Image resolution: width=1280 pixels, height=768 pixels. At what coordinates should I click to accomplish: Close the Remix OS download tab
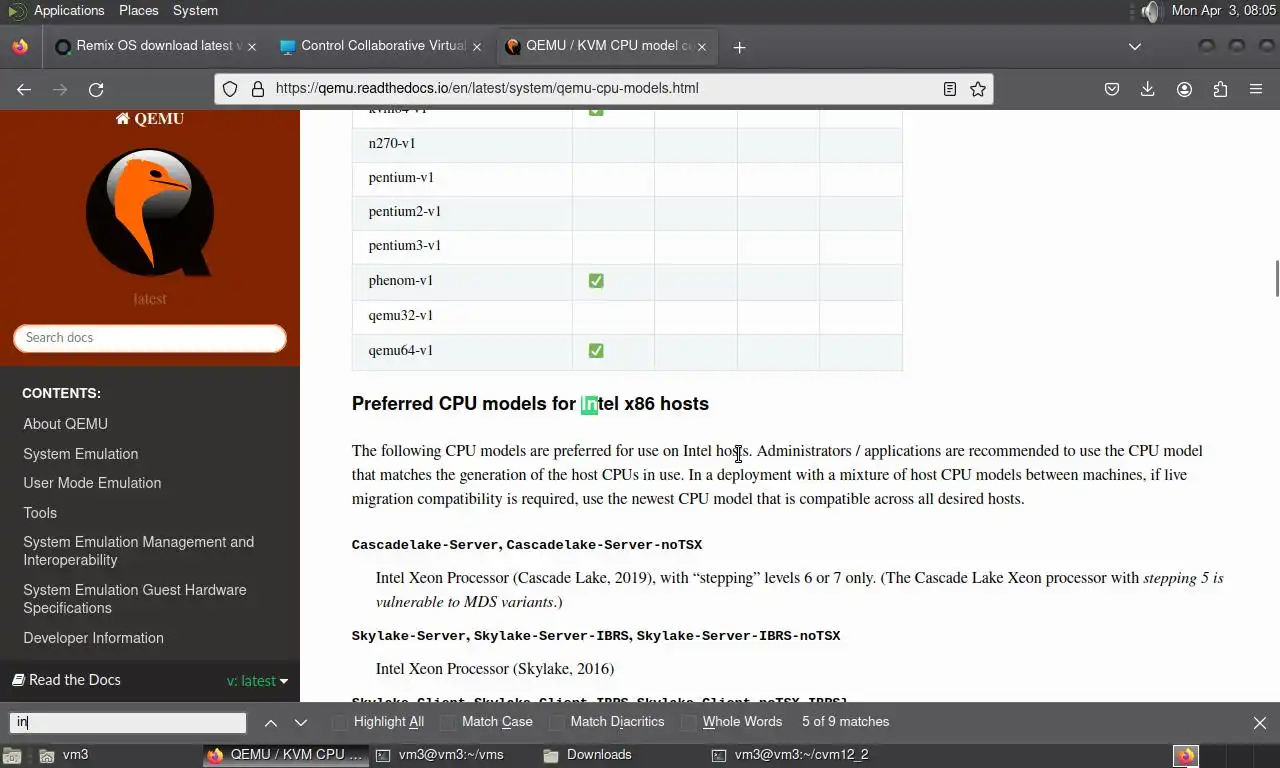[x=251, y=47]
